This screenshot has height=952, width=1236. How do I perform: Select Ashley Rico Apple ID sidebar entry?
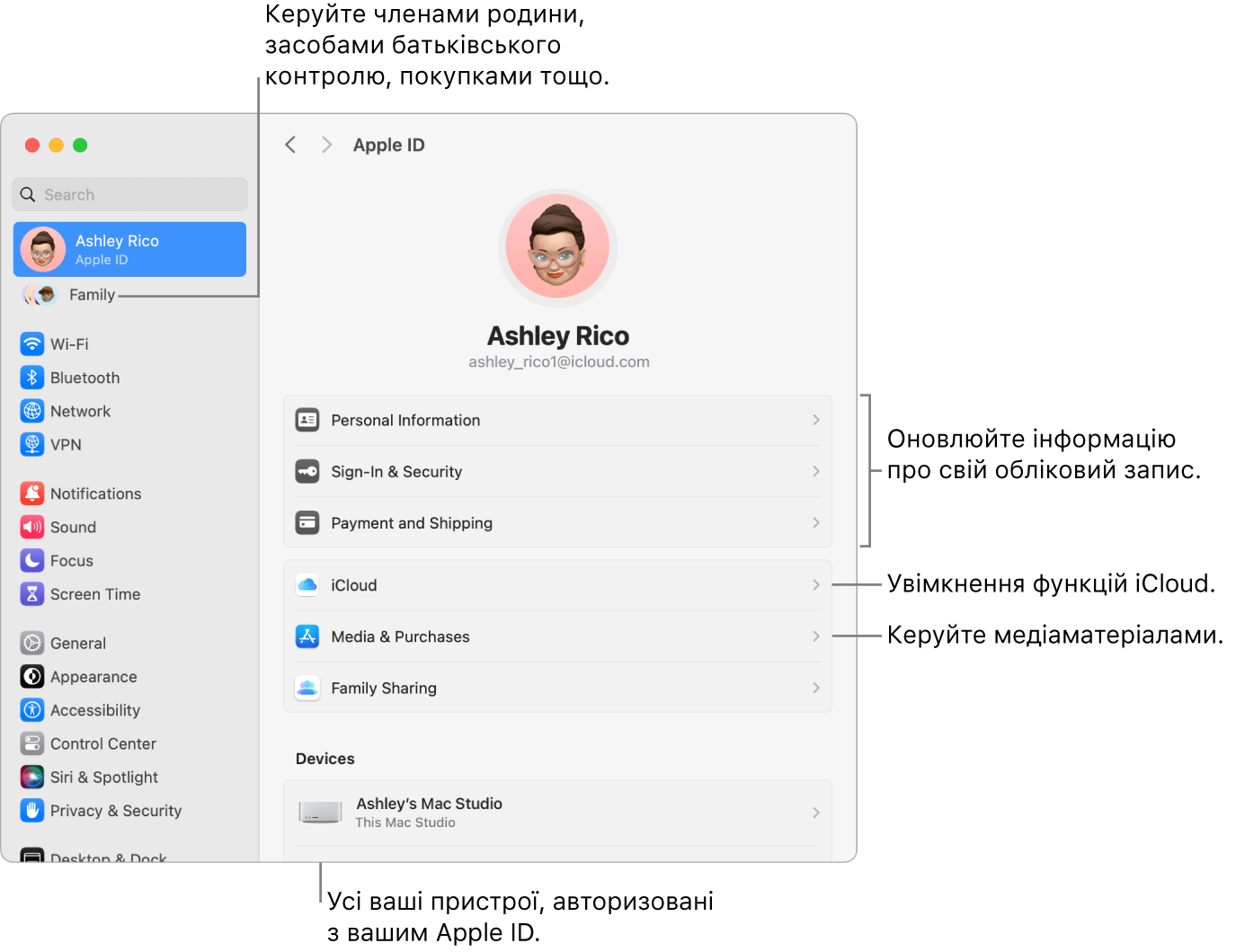tap(129, 249)
